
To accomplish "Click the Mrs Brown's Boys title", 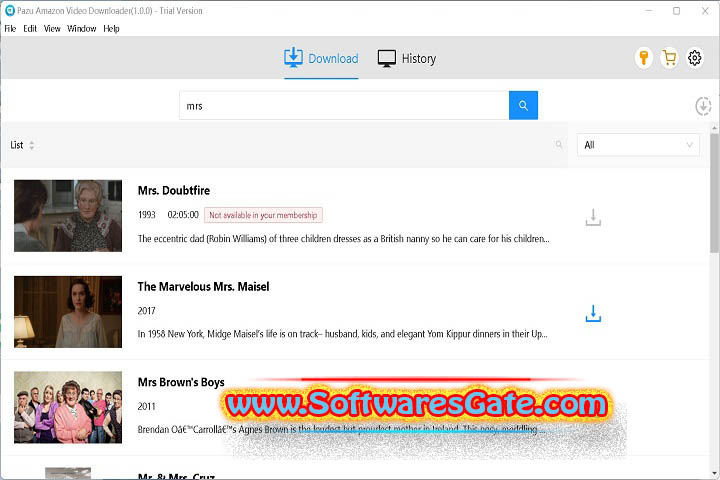I will coord(181,382).
